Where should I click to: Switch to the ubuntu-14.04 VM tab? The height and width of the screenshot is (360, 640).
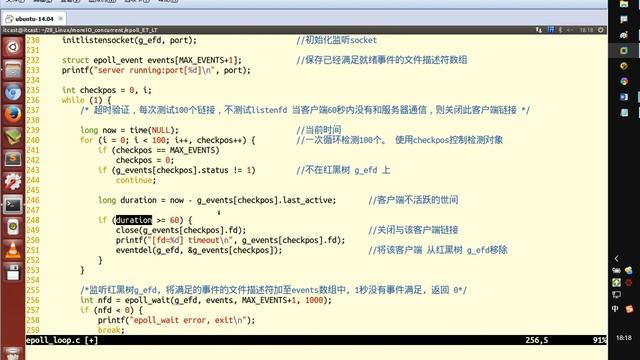pyautogui.click(x=34, y=19)
